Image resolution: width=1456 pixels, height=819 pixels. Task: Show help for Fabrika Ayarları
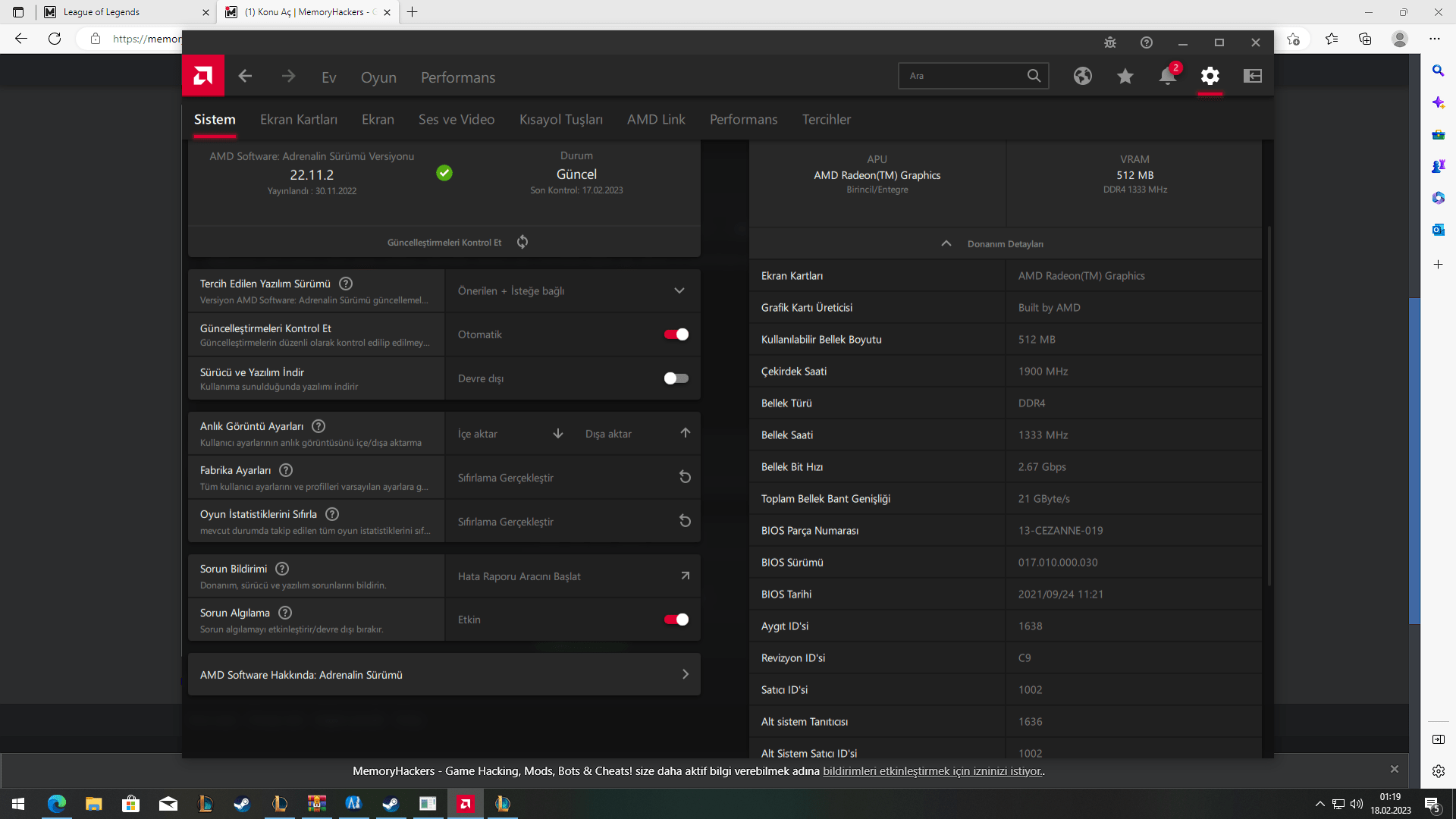click(x=286, y=470)
